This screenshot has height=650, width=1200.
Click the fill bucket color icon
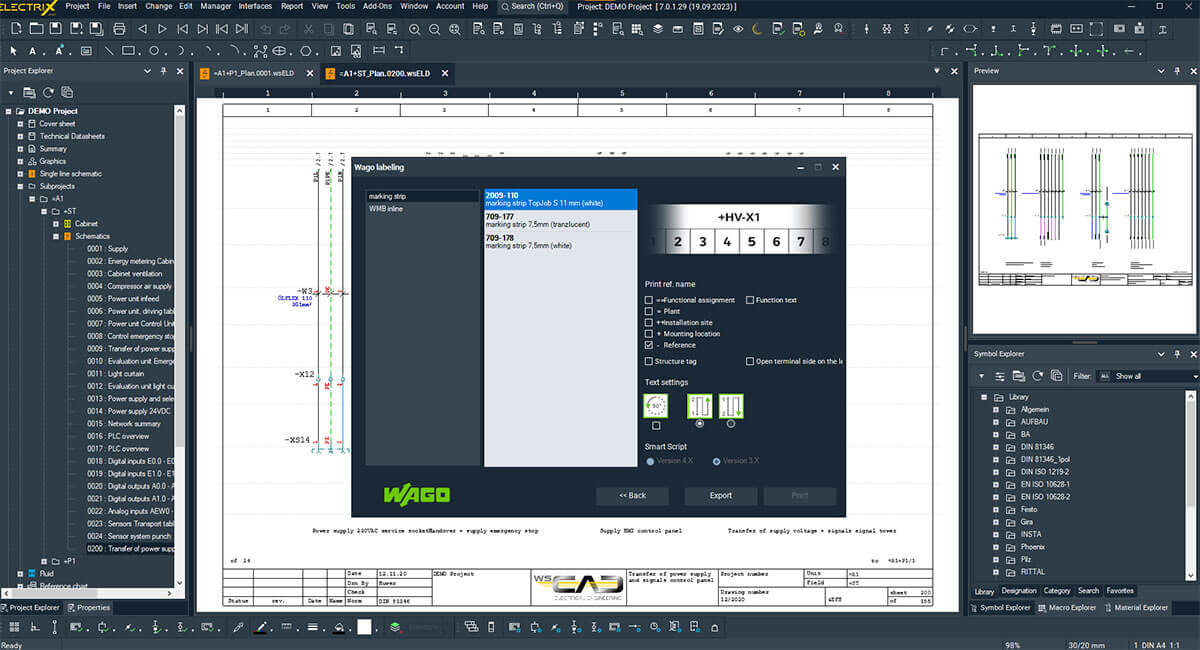tap(339, 627)
